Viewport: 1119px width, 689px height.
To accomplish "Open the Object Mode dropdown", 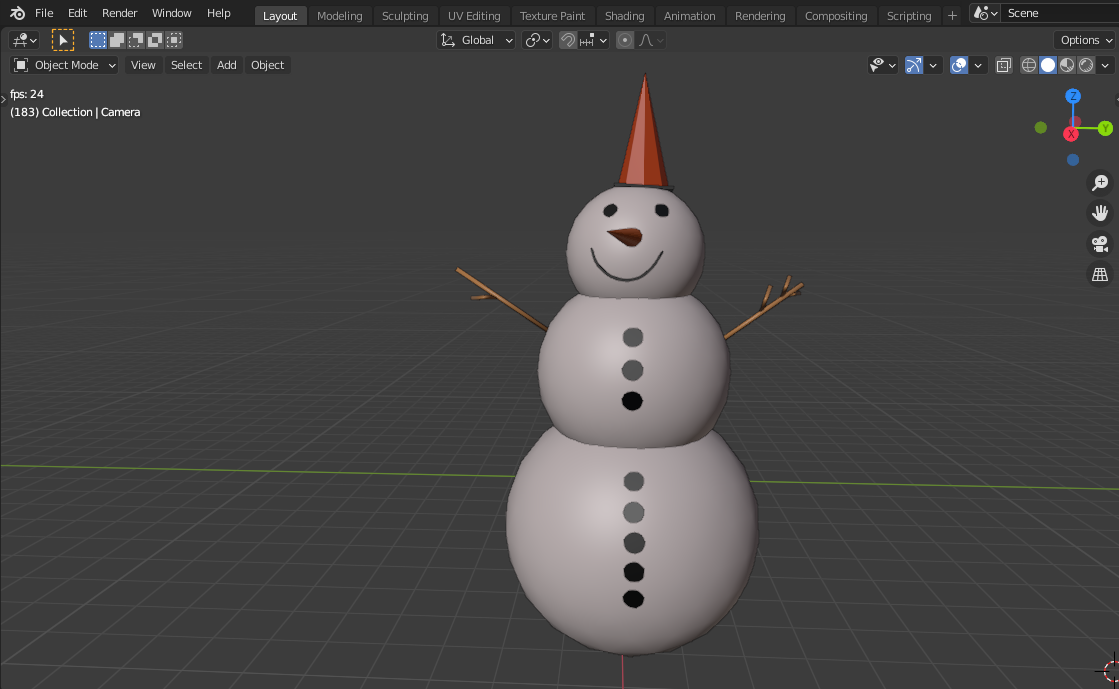I will click(x=64, y=65).
